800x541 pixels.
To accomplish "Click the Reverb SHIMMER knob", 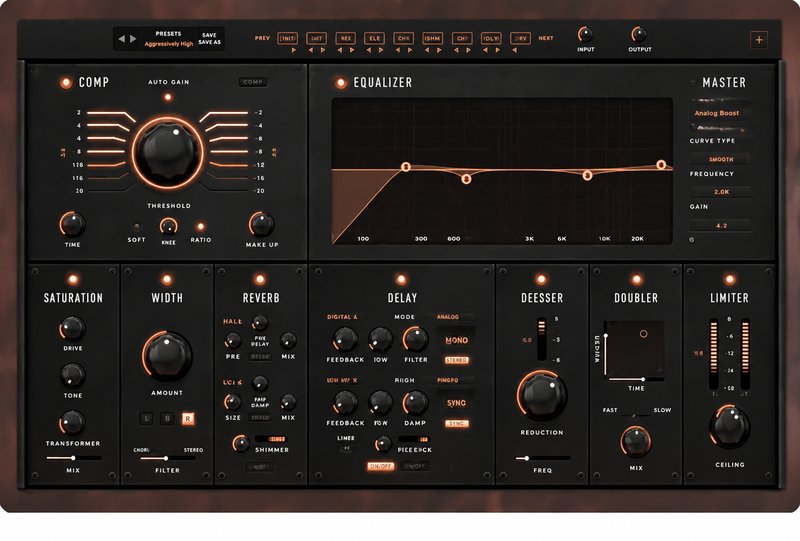I will click(240, 444).
